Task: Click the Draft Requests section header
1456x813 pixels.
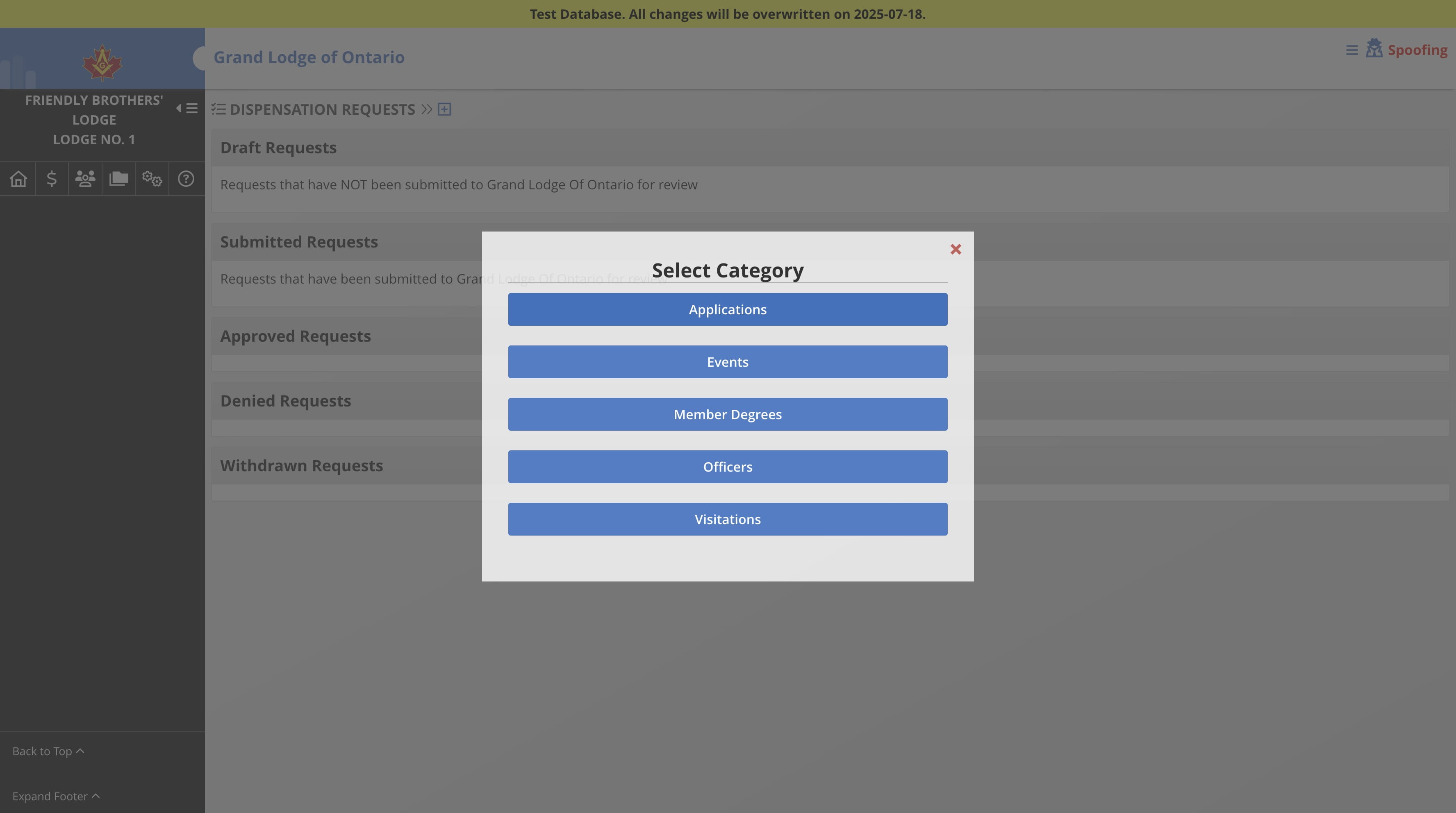Action: coord(830,148)
